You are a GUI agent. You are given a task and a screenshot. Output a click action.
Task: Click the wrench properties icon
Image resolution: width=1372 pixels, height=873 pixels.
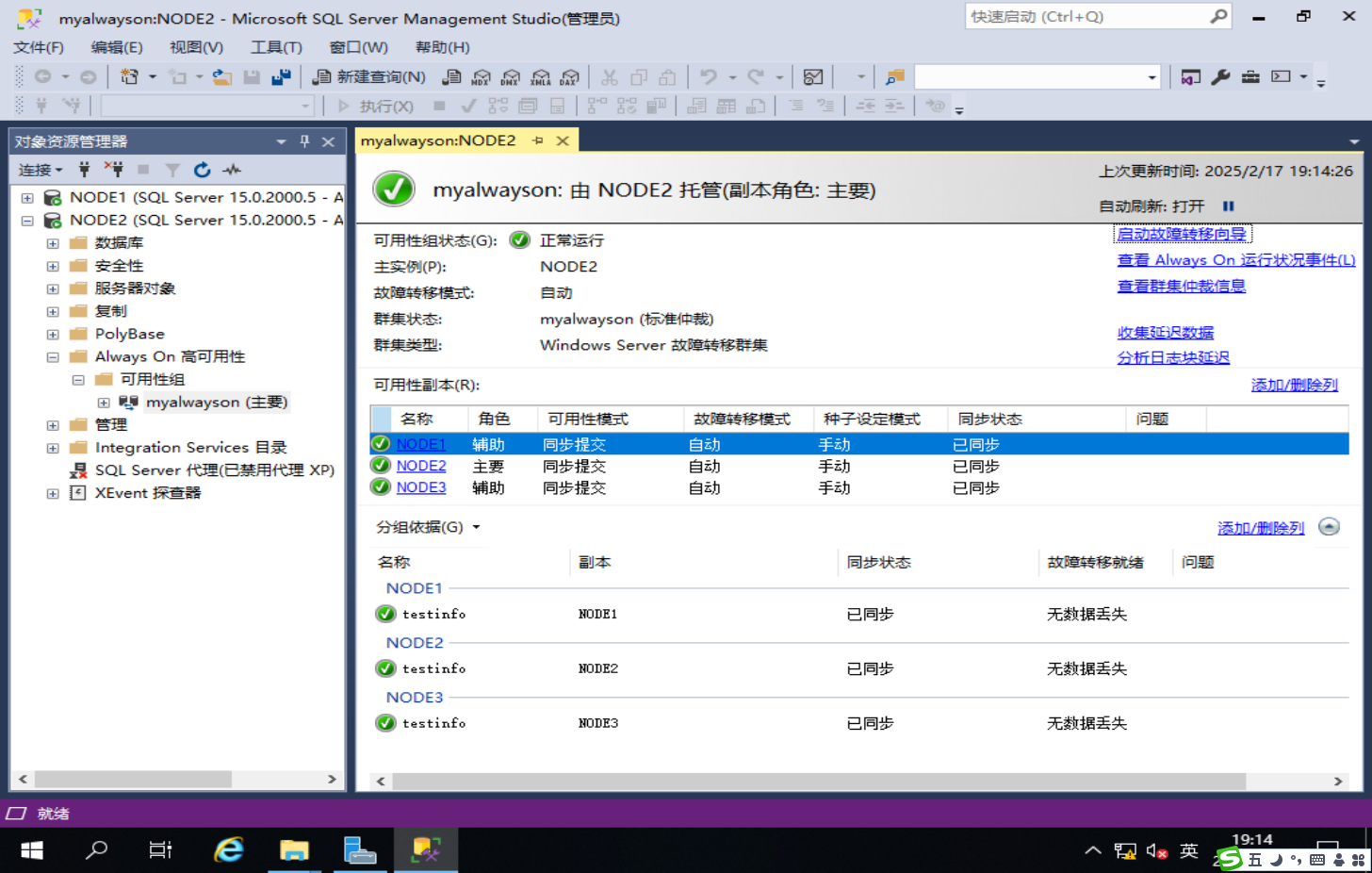point(1220,77)
